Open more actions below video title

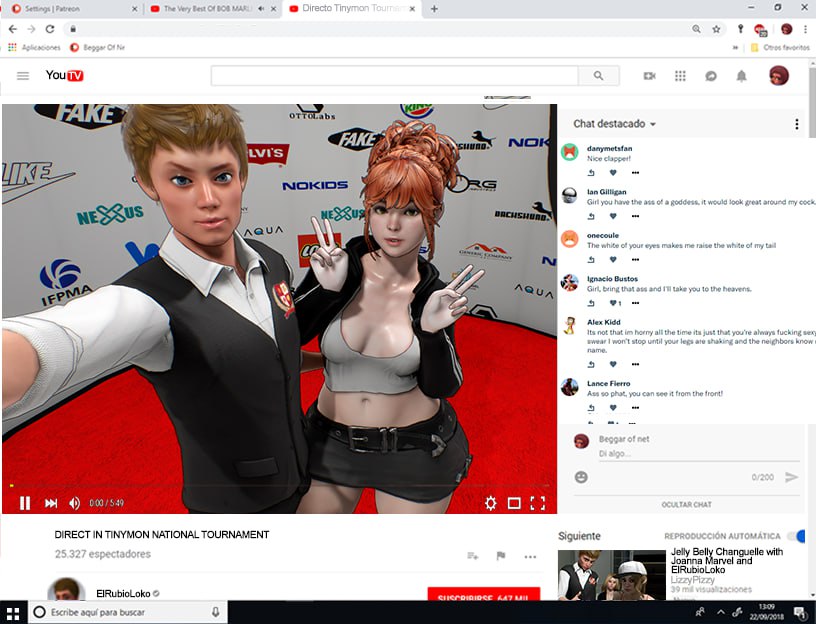(530, 556)
